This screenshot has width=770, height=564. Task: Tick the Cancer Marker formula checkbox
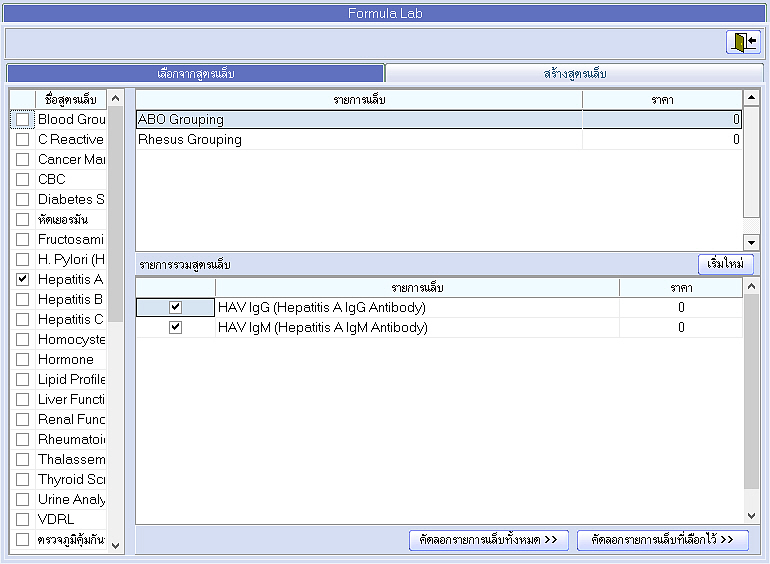tap(23, 160)
